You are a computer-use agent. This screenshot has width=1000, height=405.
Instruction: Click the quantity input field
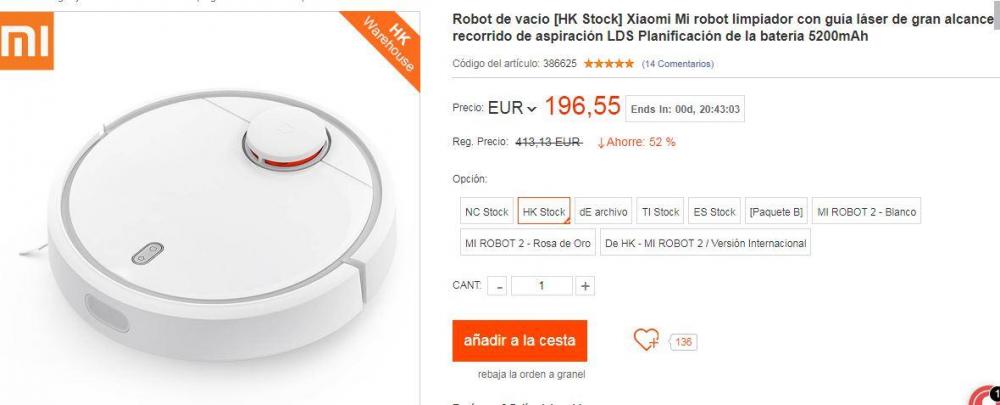[541, 286]
